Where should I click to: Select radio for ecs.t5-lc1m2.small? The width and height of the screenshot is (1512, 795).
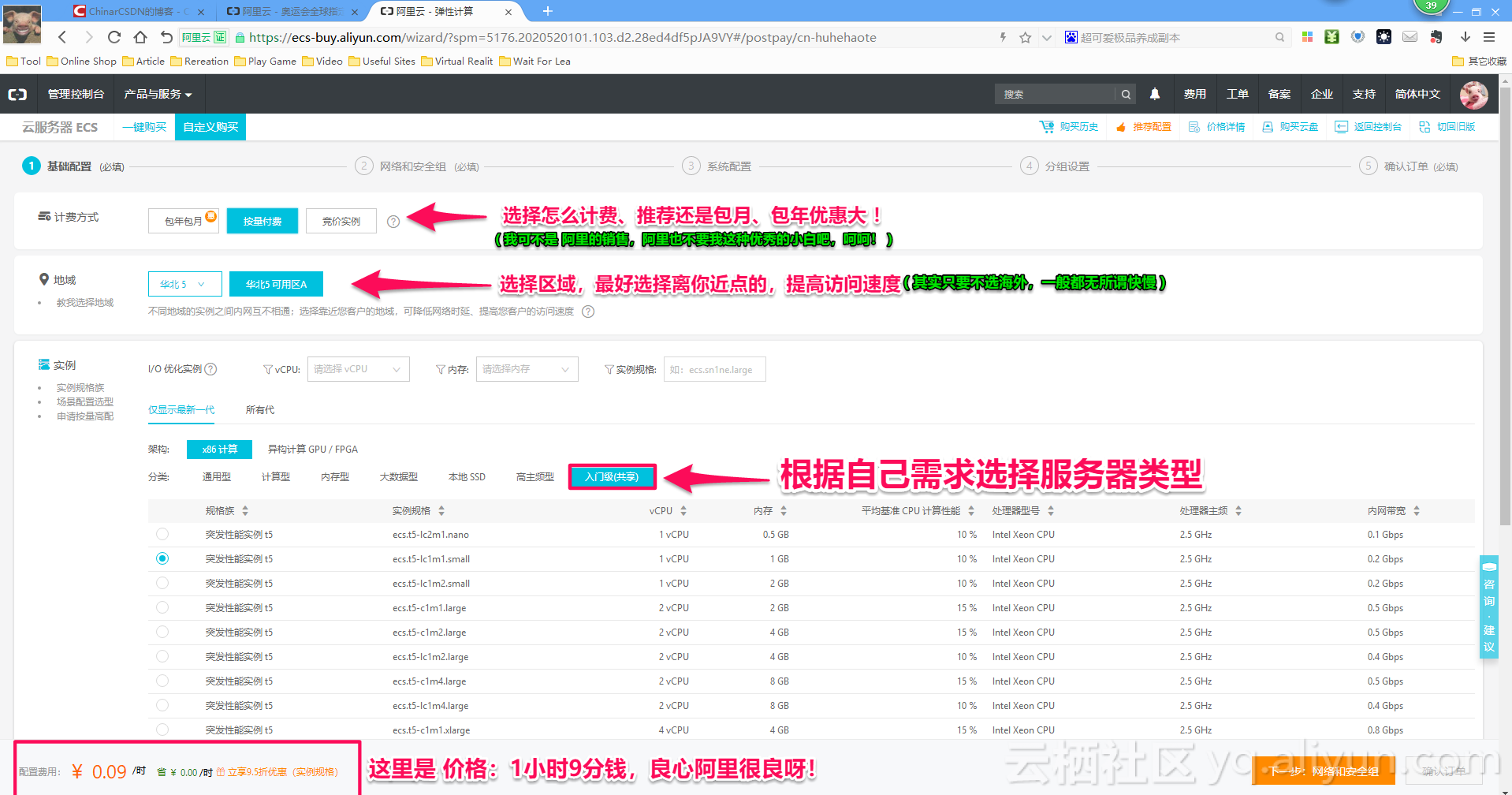point(162,583)
